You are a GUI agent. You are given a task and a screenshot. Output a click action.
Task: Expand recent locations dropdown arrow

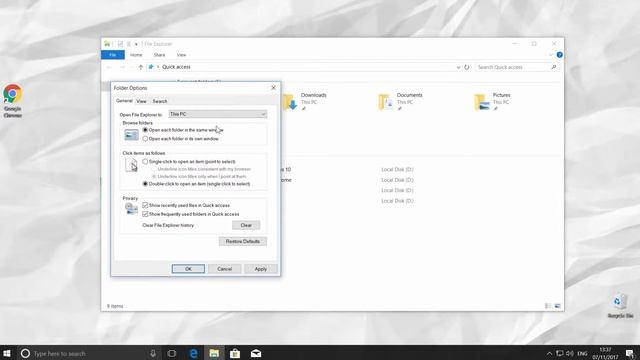(131, 67)
